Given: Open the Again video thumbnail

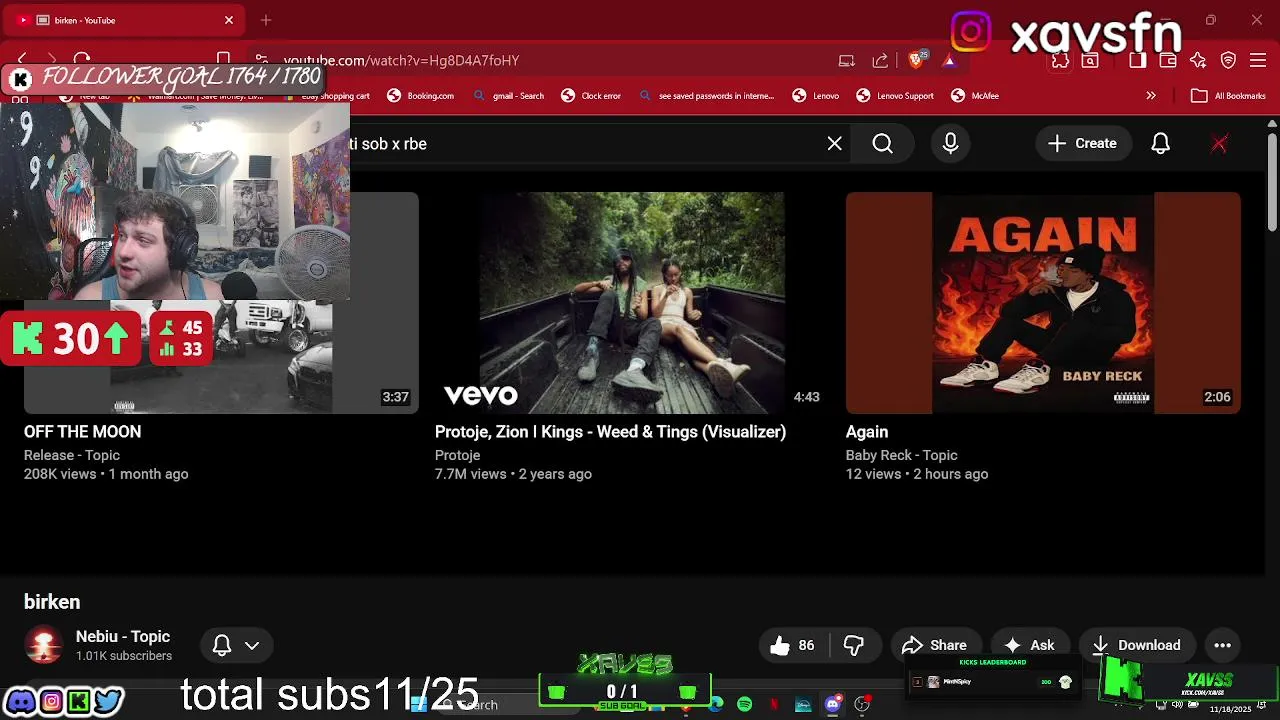Looking at the screenshot, I should tap(1043, 303).
